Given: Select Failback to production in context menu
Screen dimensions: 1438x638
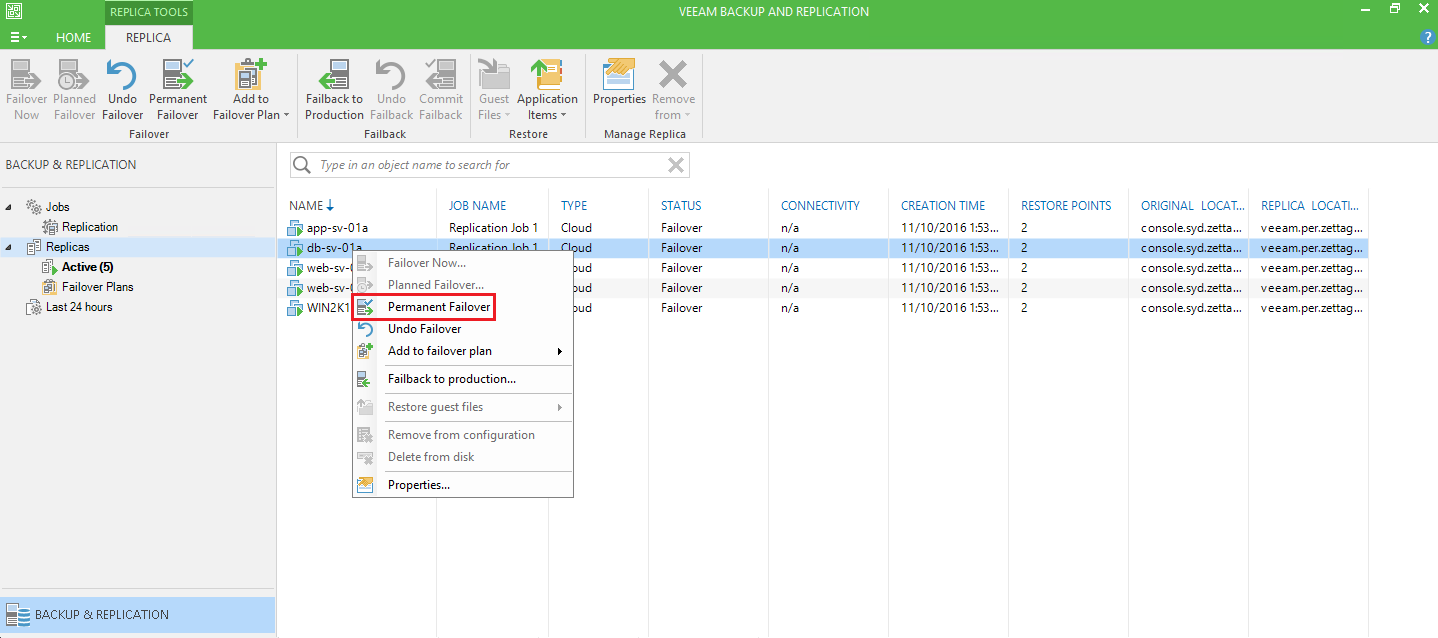Looking at the screenshot, I should click(463, 379).
